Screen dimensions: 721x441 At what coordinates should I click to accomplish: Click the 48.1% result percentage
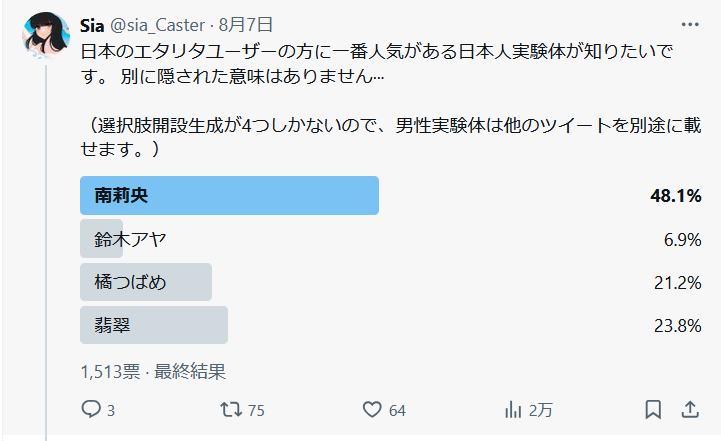pos(675,196)
